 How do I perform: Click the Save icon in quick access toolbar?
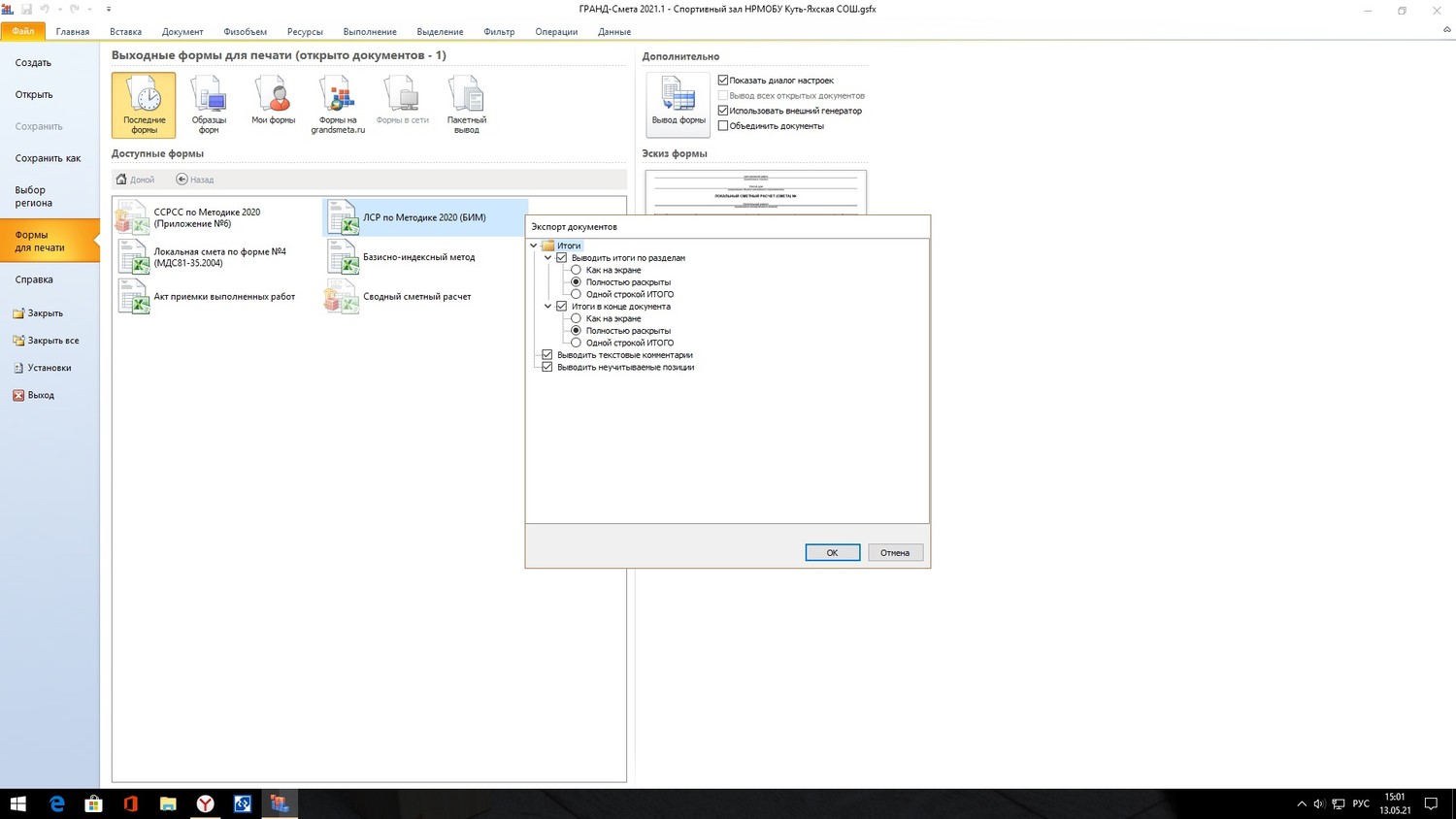pyautogui.click(x=27, y=9)
